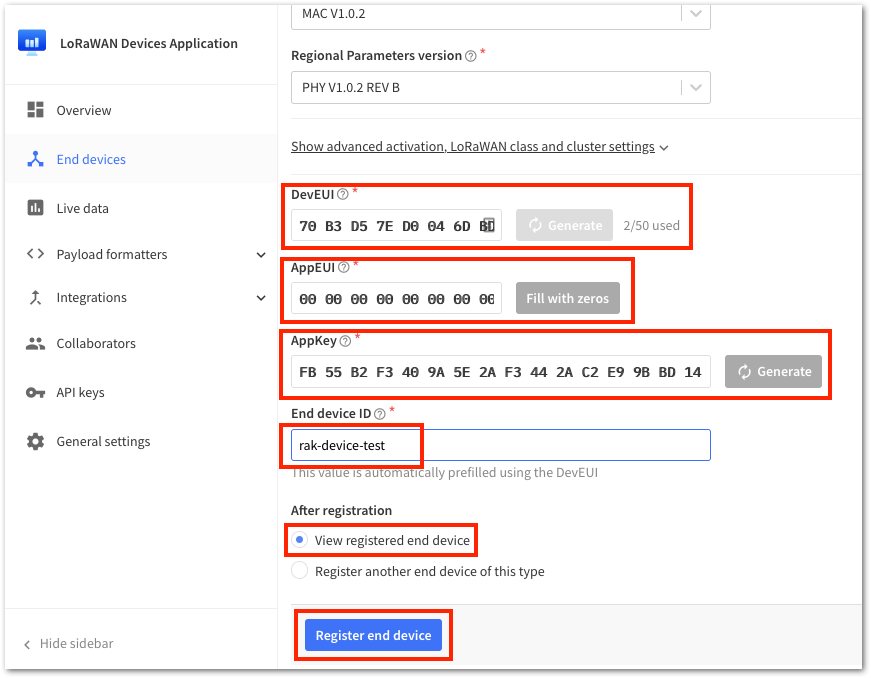This screenshot has height=678, width=871.
Task: Expand the Payload formatters submenu chevron
Action: [261, 254]
